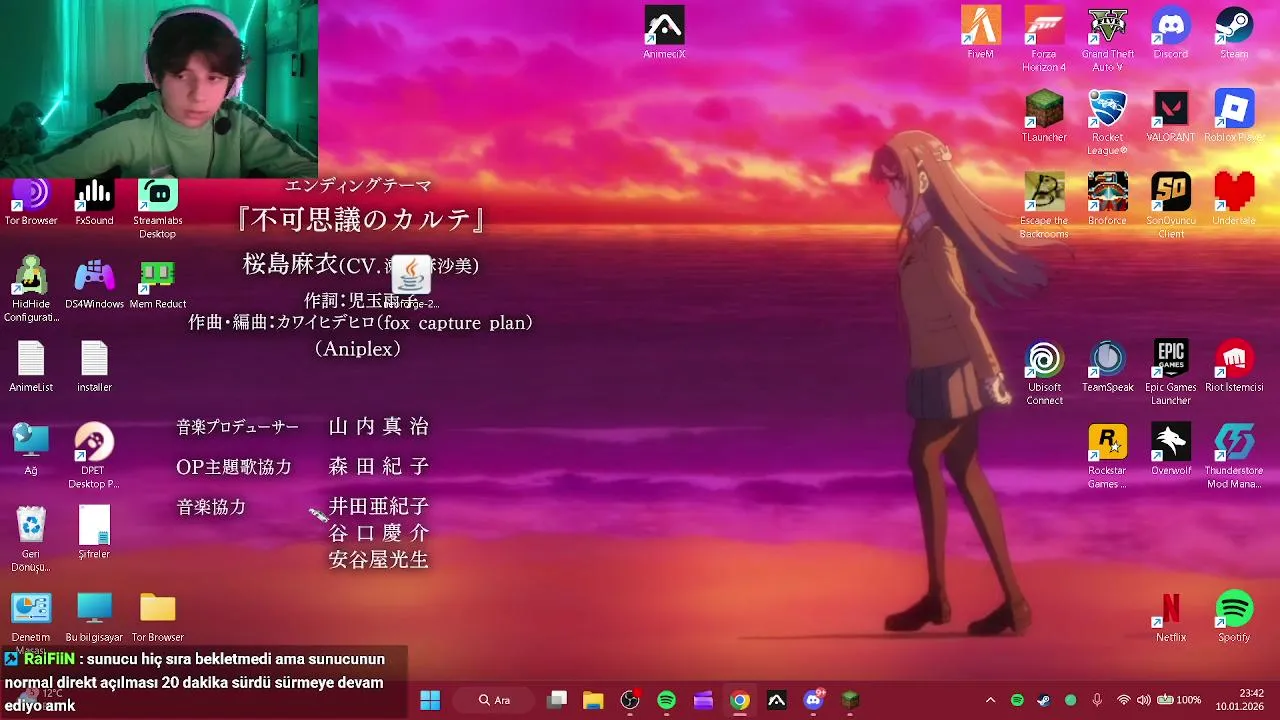Open the Bu bilgisayar icon
The width and height of the screenshot is (1280, 720).
click(94, 615)
